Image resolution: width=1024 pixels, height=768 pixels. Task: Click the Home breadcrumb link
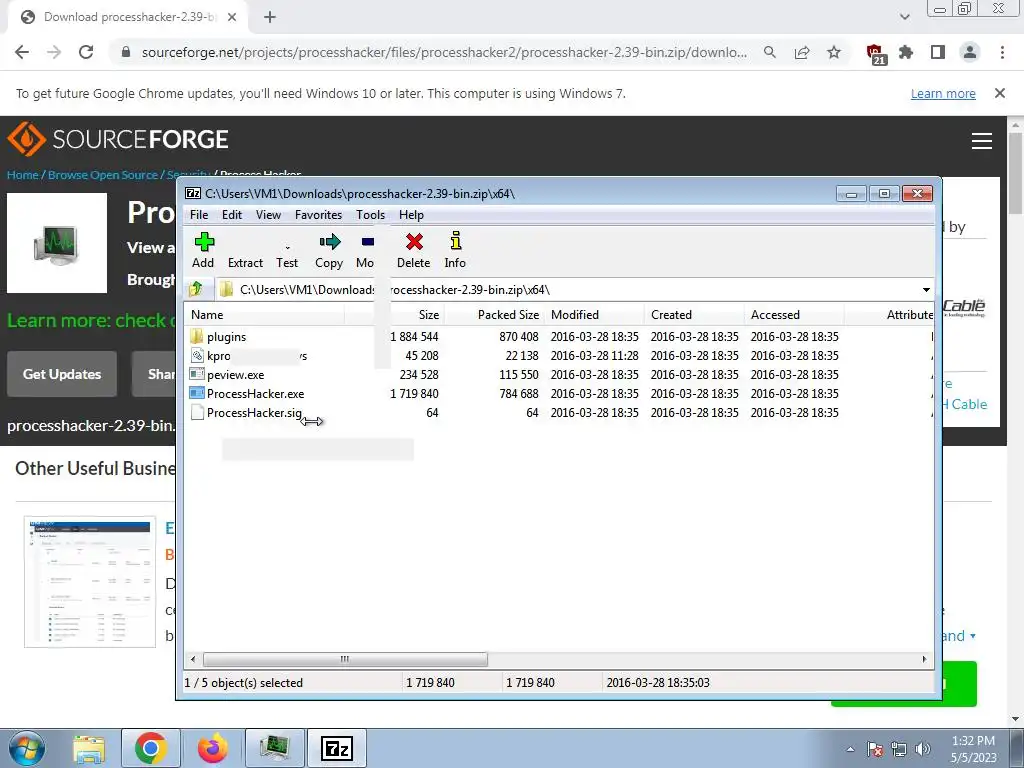(22, 175)
